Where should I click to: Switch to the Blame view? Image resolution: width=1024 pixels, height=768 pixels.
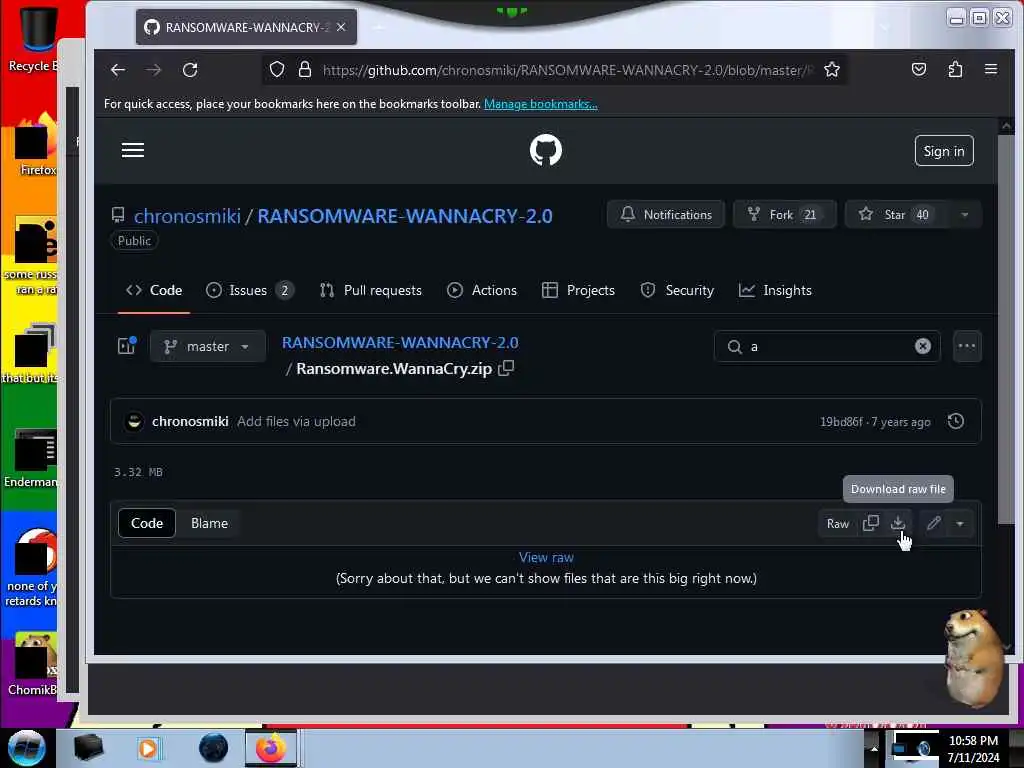click(x=209, y=523)
